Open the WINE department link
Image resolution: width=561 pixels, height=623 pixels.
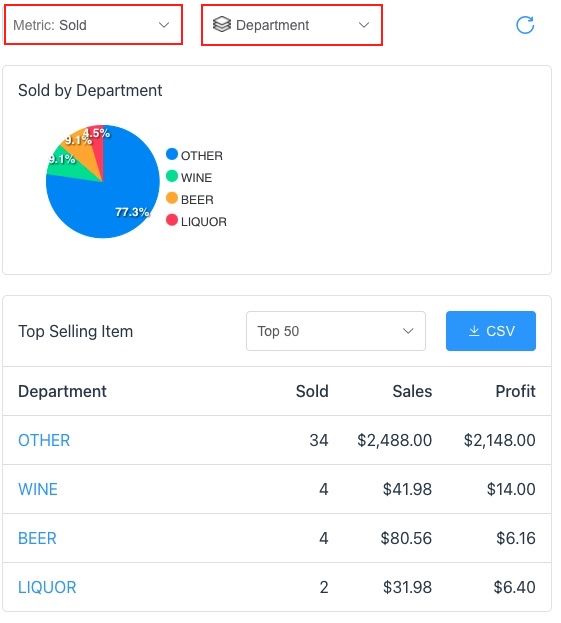click(x=38, y=489)
